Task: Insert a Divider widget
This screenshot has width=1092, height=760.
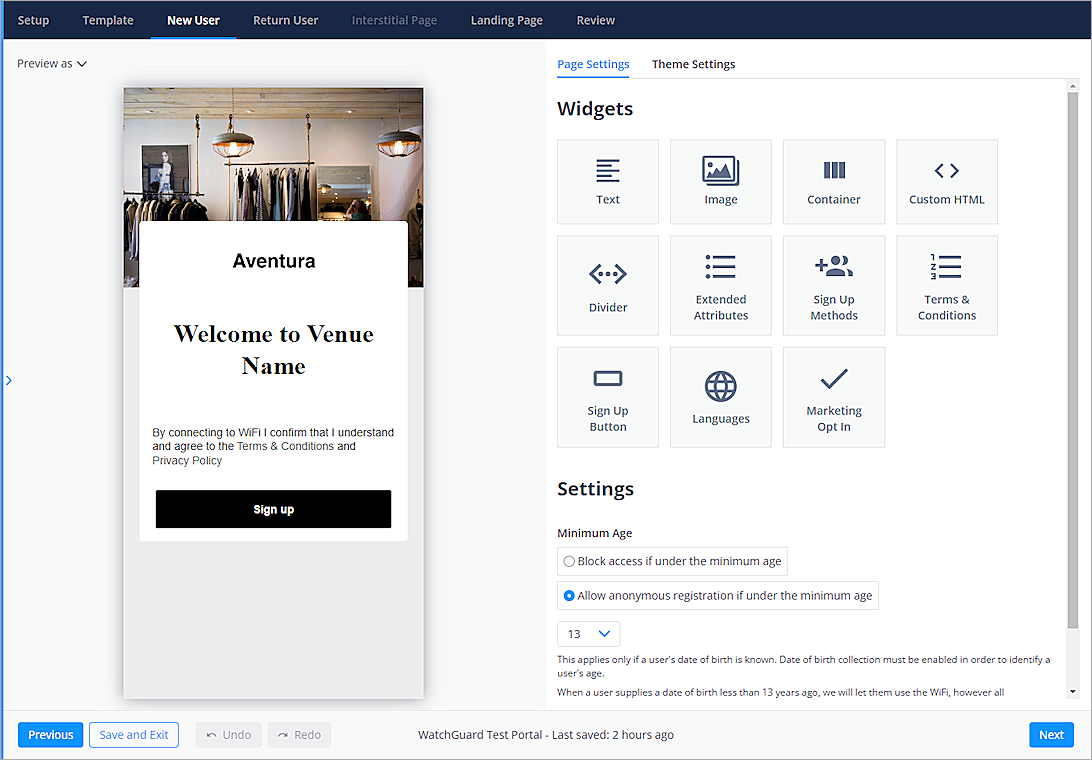Action: 607,285
